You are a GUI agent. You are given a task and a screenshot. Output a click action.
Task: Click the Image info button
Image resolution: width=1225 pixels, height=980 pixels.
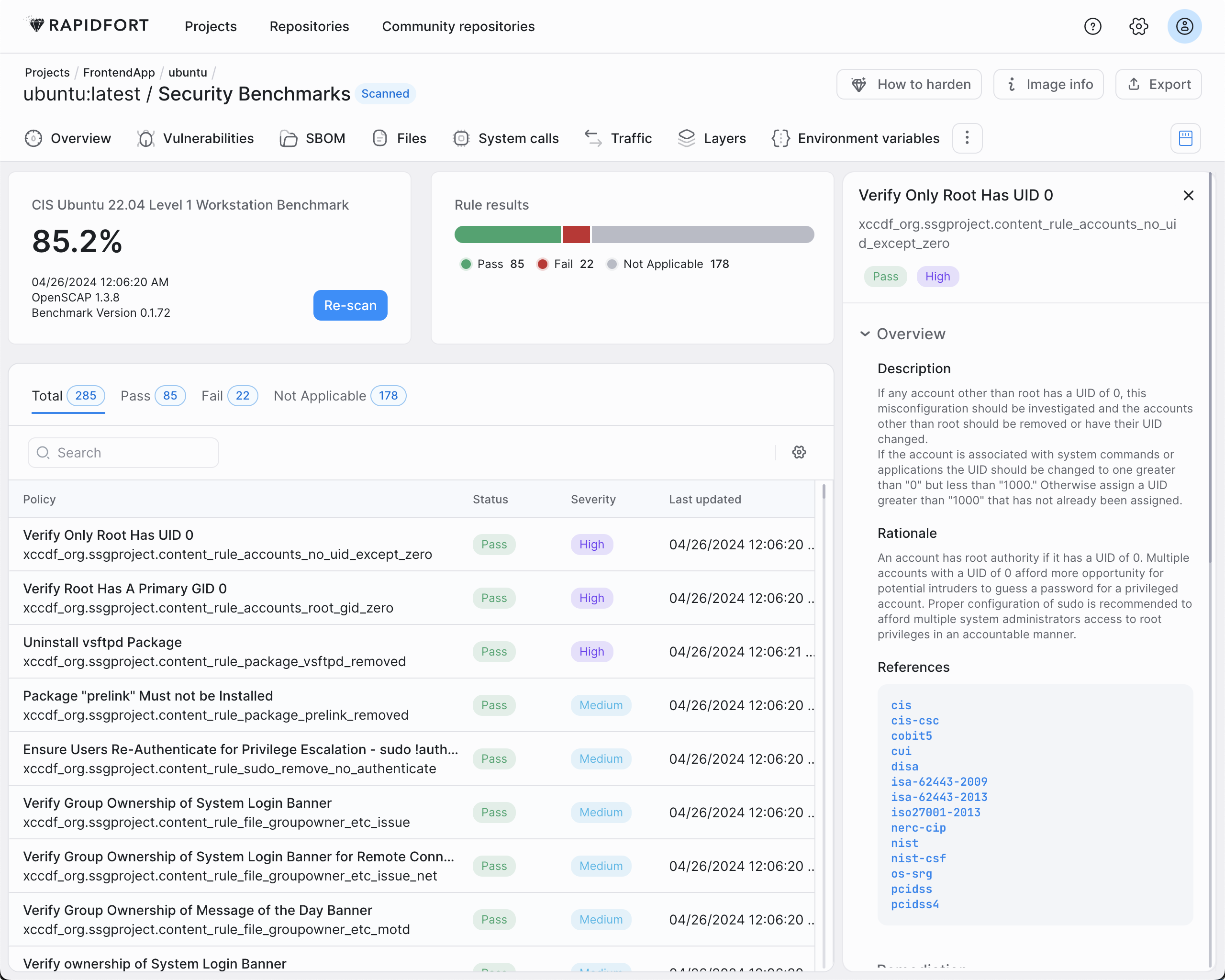click(1048, 84)
